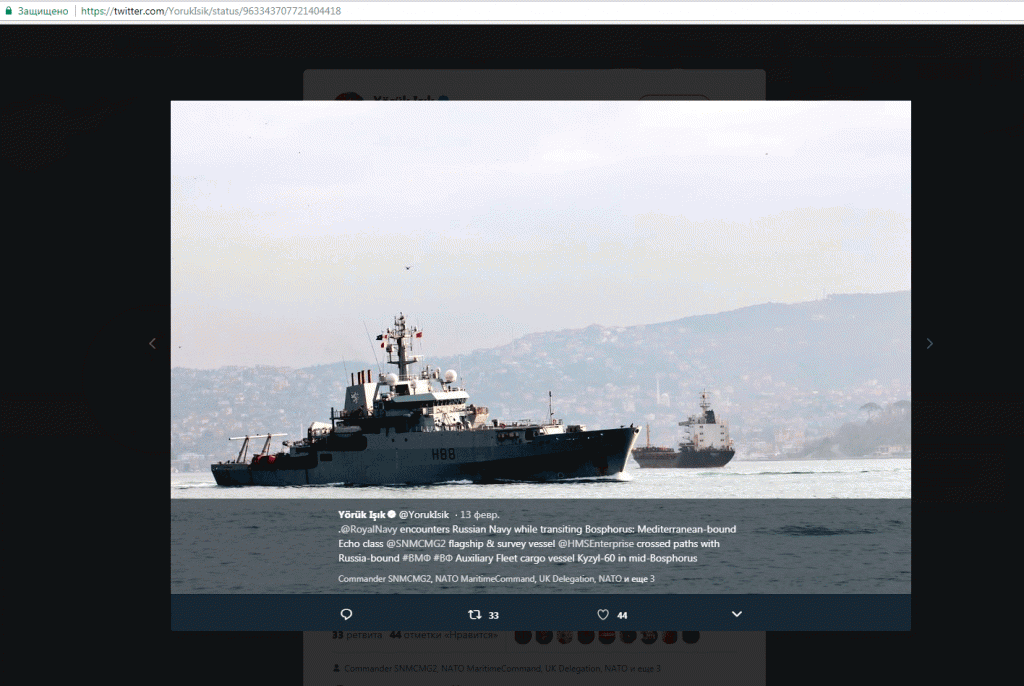The width and height of the screenshot is (1024, 686).
Task: Reply to the tweet via speech bubble icon
Action: point(346,614)
